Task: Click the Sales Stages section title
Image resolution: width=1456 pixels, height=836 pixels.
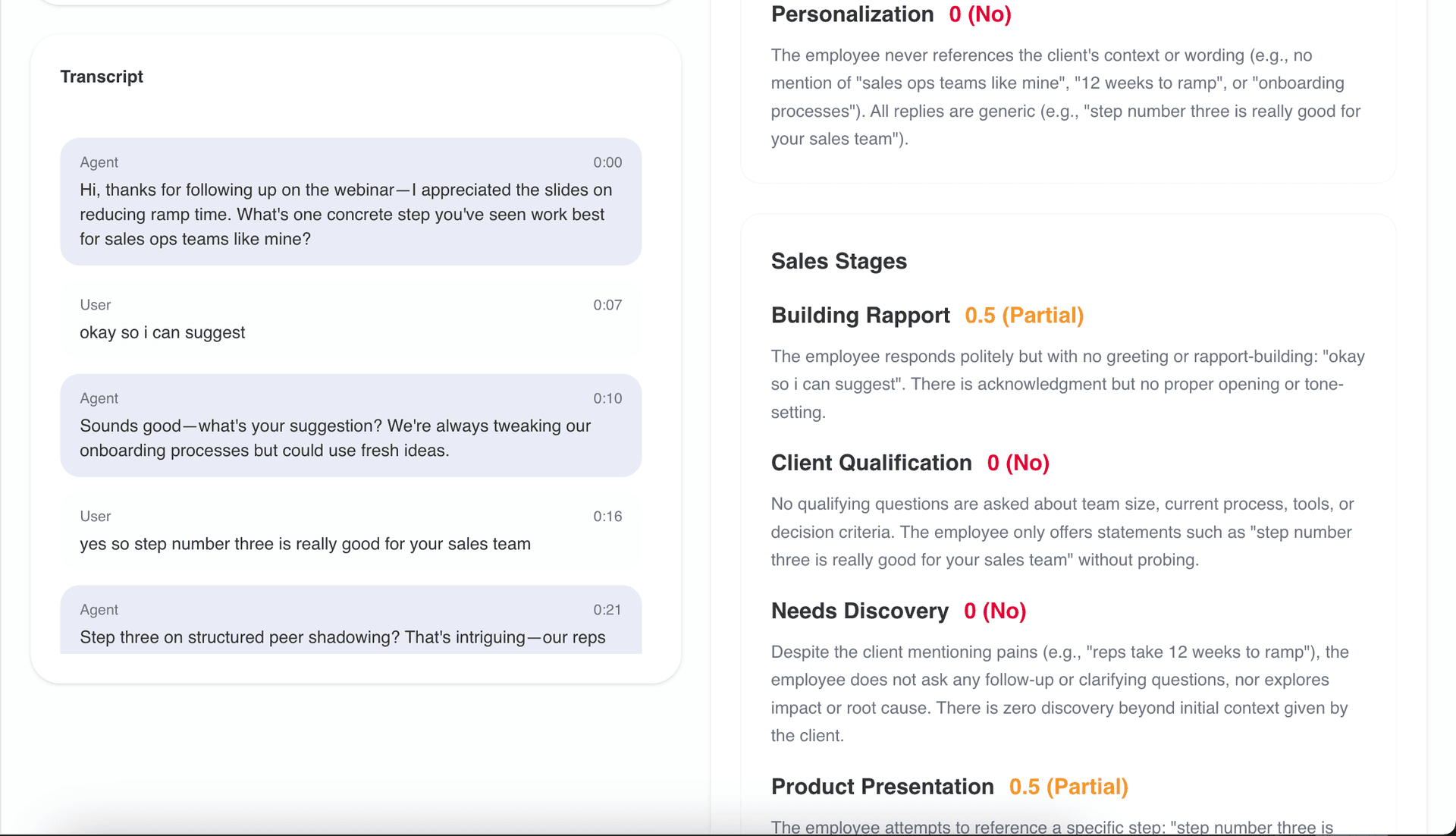Action: (x=839, y=261)
